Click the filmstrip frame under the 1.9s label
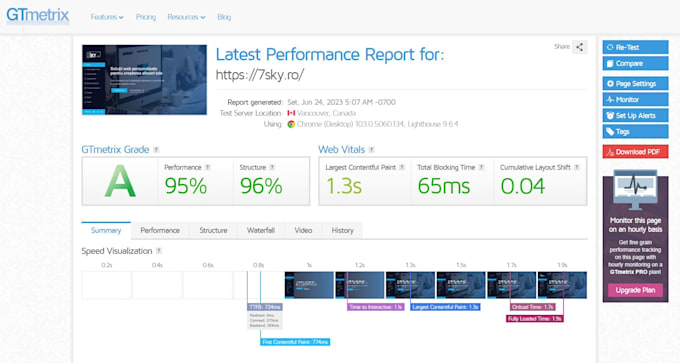The height and width of the screenshot is (363, 680). (562, 285)
